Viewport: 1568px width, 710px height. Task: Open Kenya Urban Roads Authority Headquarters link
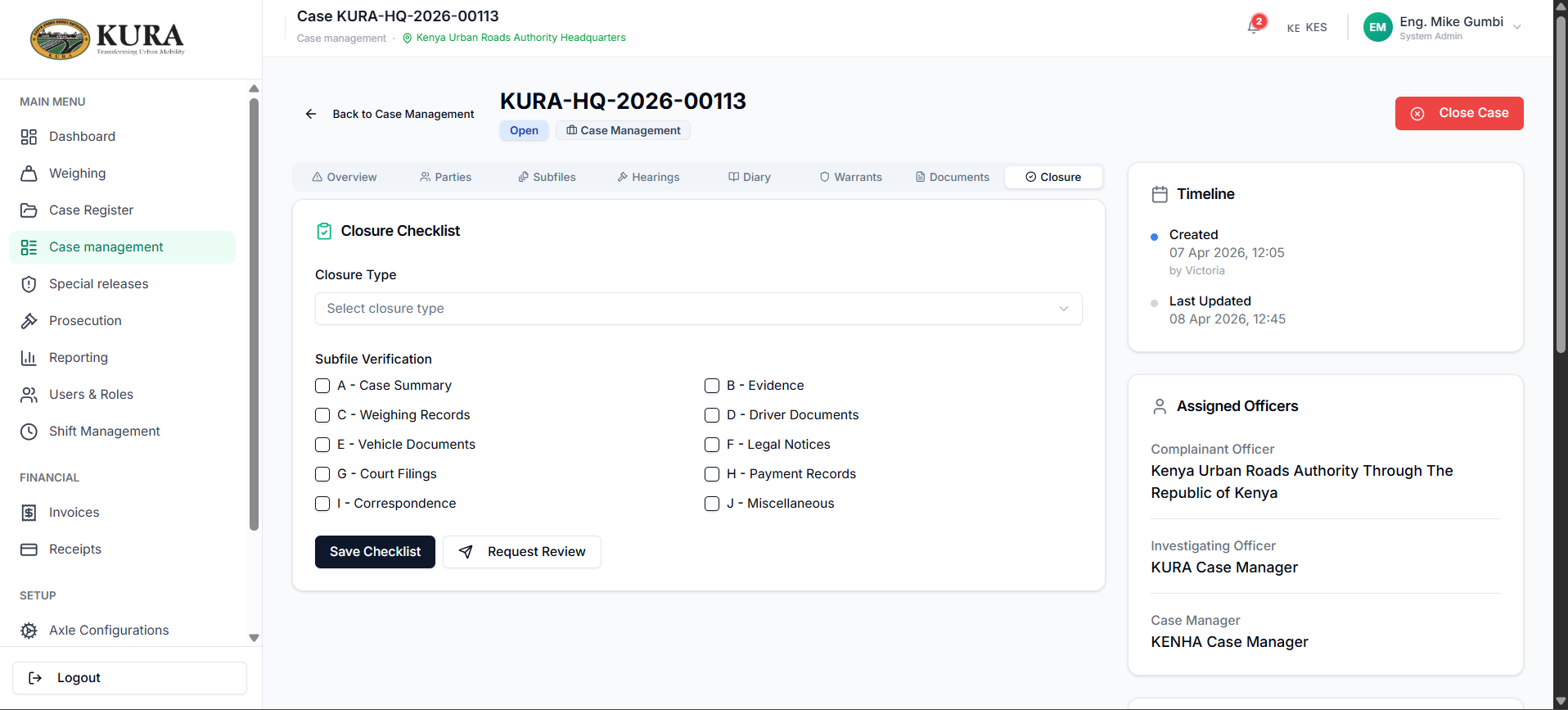click(x=520, y=38)
